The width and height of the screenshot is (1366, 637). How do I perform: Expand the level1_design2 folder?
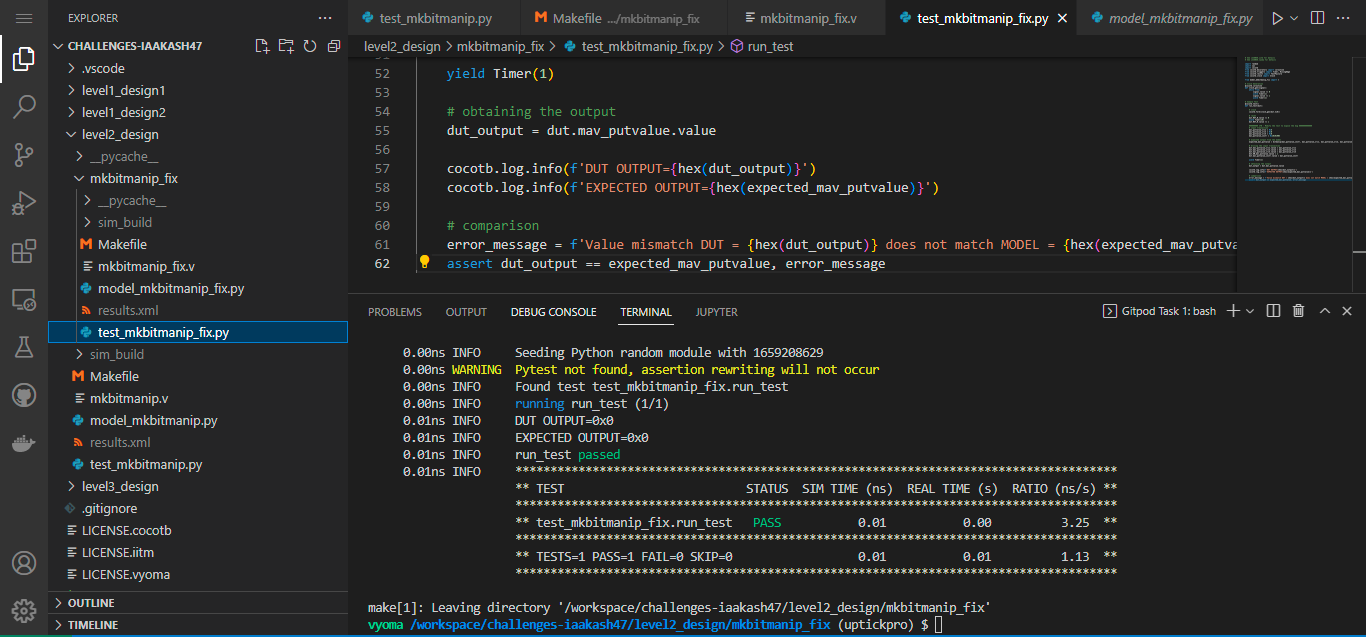point(198,112)
